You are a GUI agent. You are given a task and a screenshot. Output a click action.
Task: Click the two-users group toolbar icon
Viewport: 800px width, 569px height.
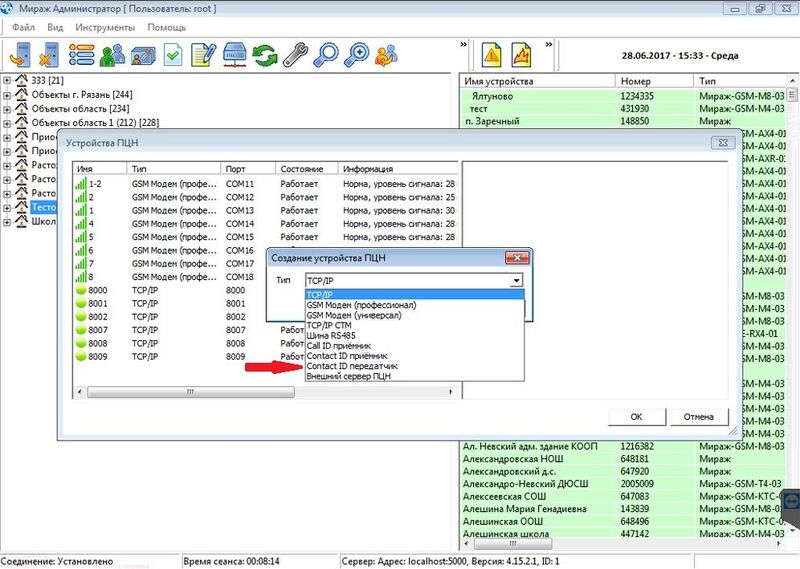coord(113,54)
